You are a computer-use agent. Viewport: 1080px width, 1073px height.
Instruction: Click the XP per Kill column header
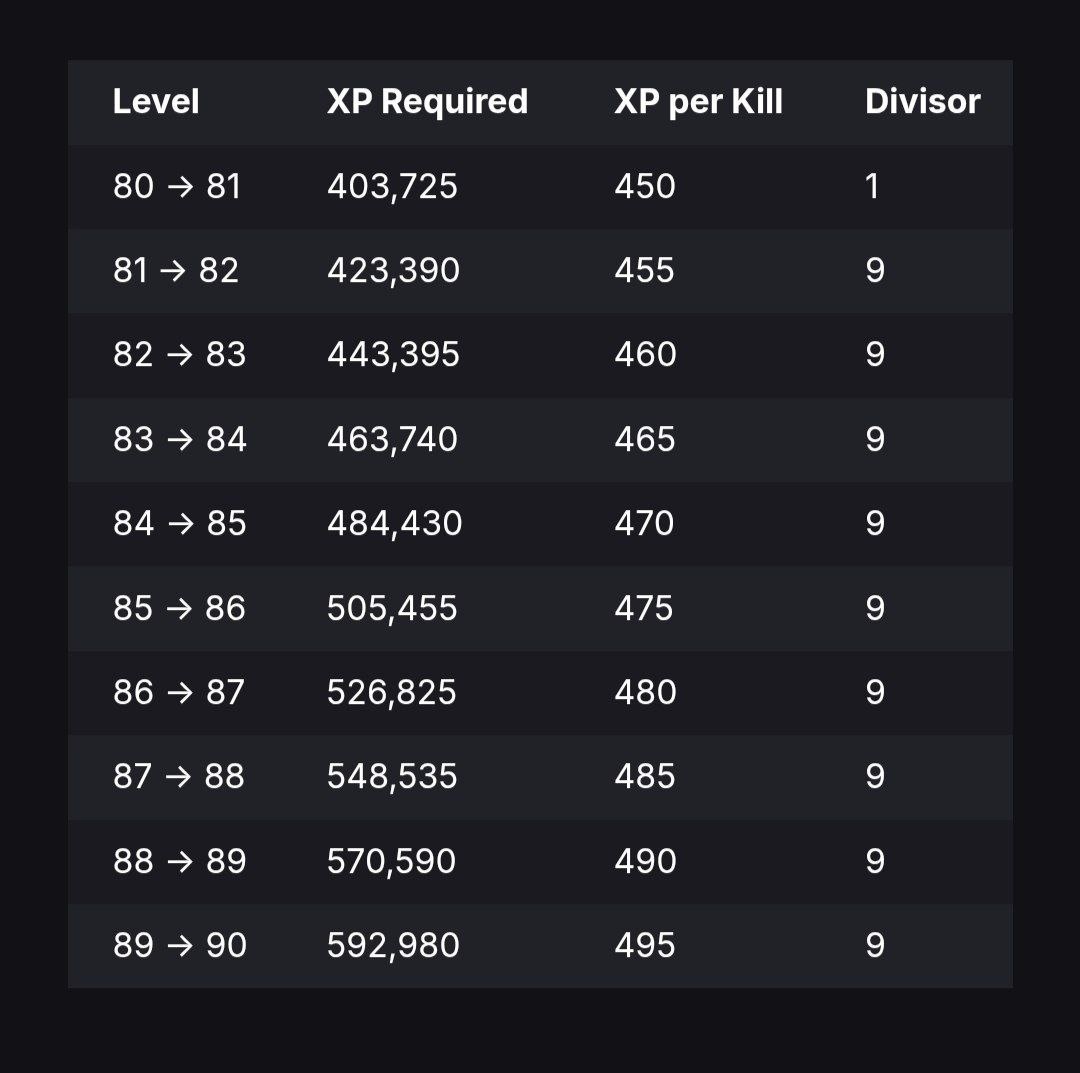click(x=698, y=102)
